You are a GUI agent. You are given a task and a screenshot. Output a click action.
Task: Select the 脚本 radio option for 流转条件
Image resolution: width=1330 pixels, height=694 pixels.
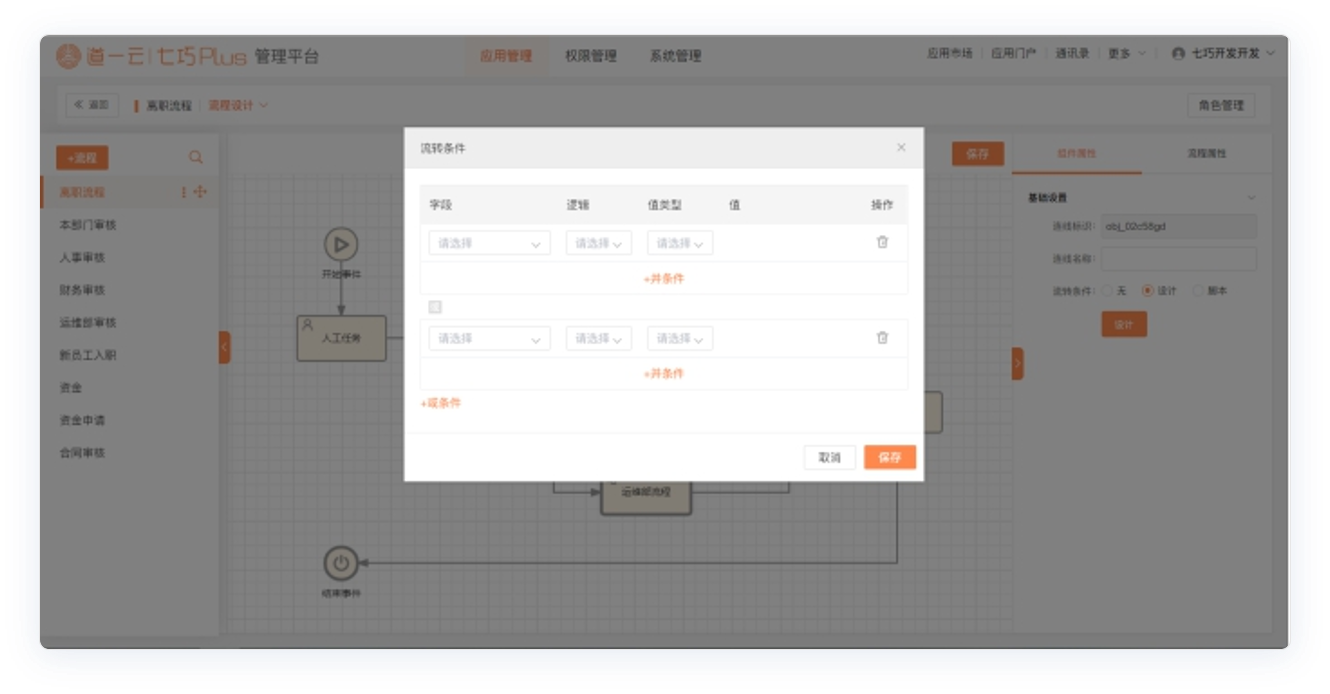coord(1198,291)
